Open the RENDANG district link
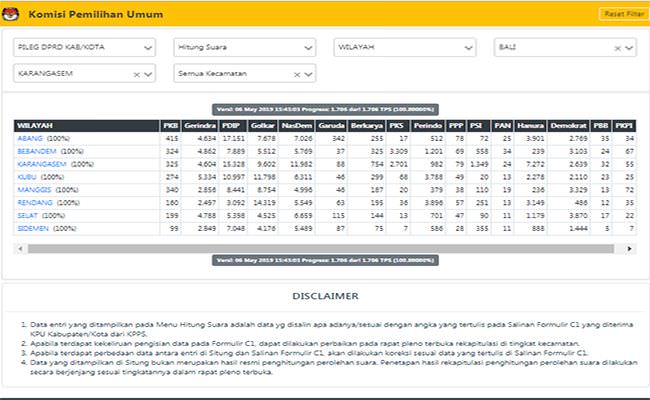Screen dimensions: 650x400 click(35, 203)
